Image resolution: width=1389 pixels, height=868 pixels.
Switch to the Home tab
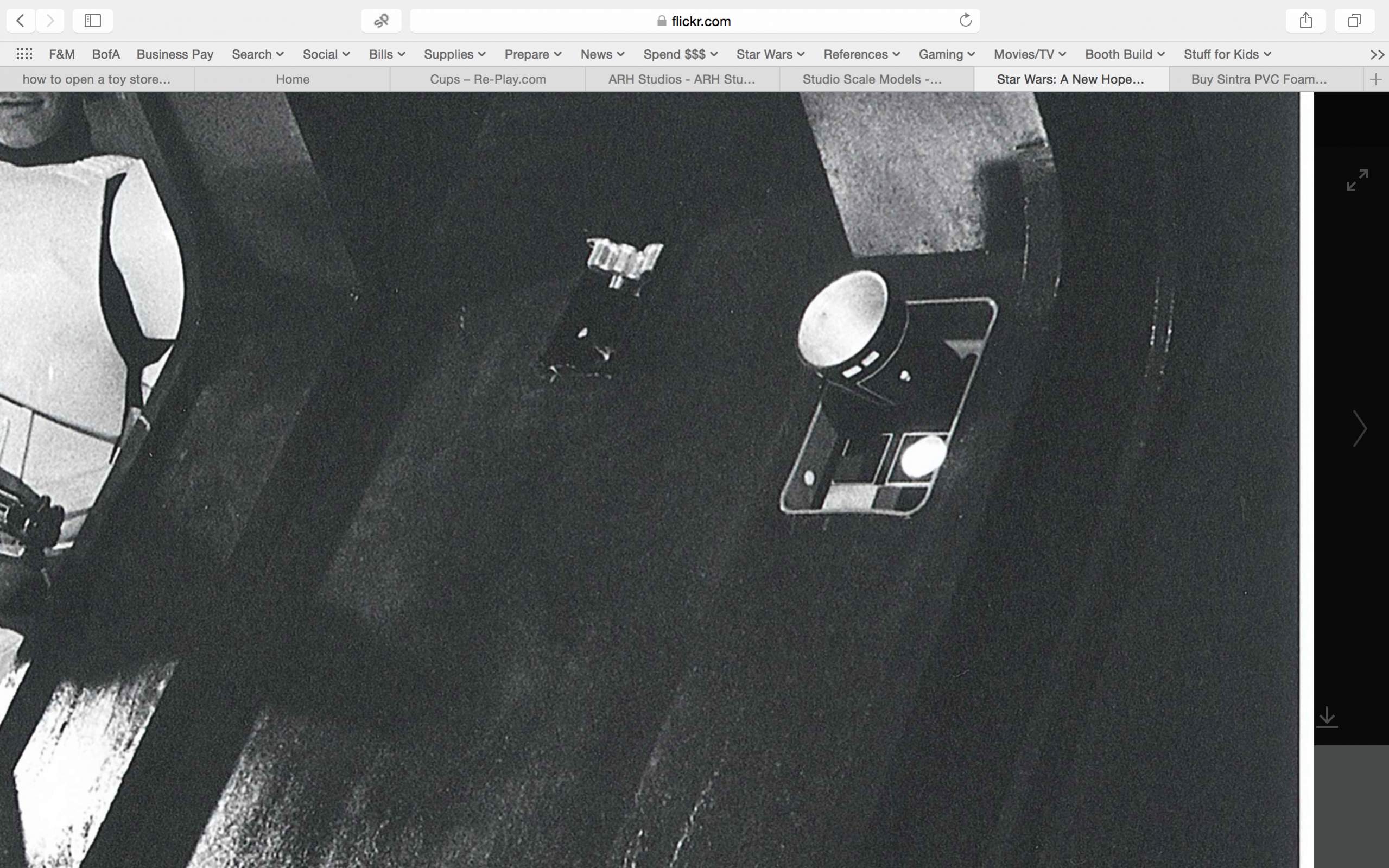(293, 79)
